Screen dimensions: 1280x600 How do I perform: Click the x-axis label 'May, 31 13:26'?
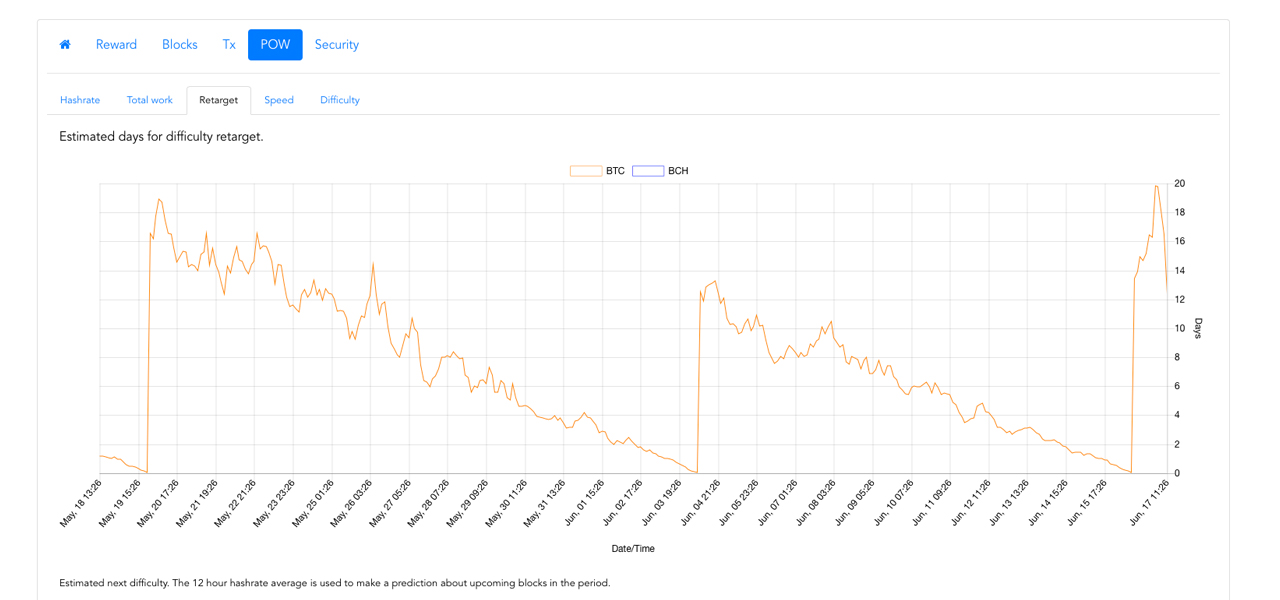(x=545, y=503)
